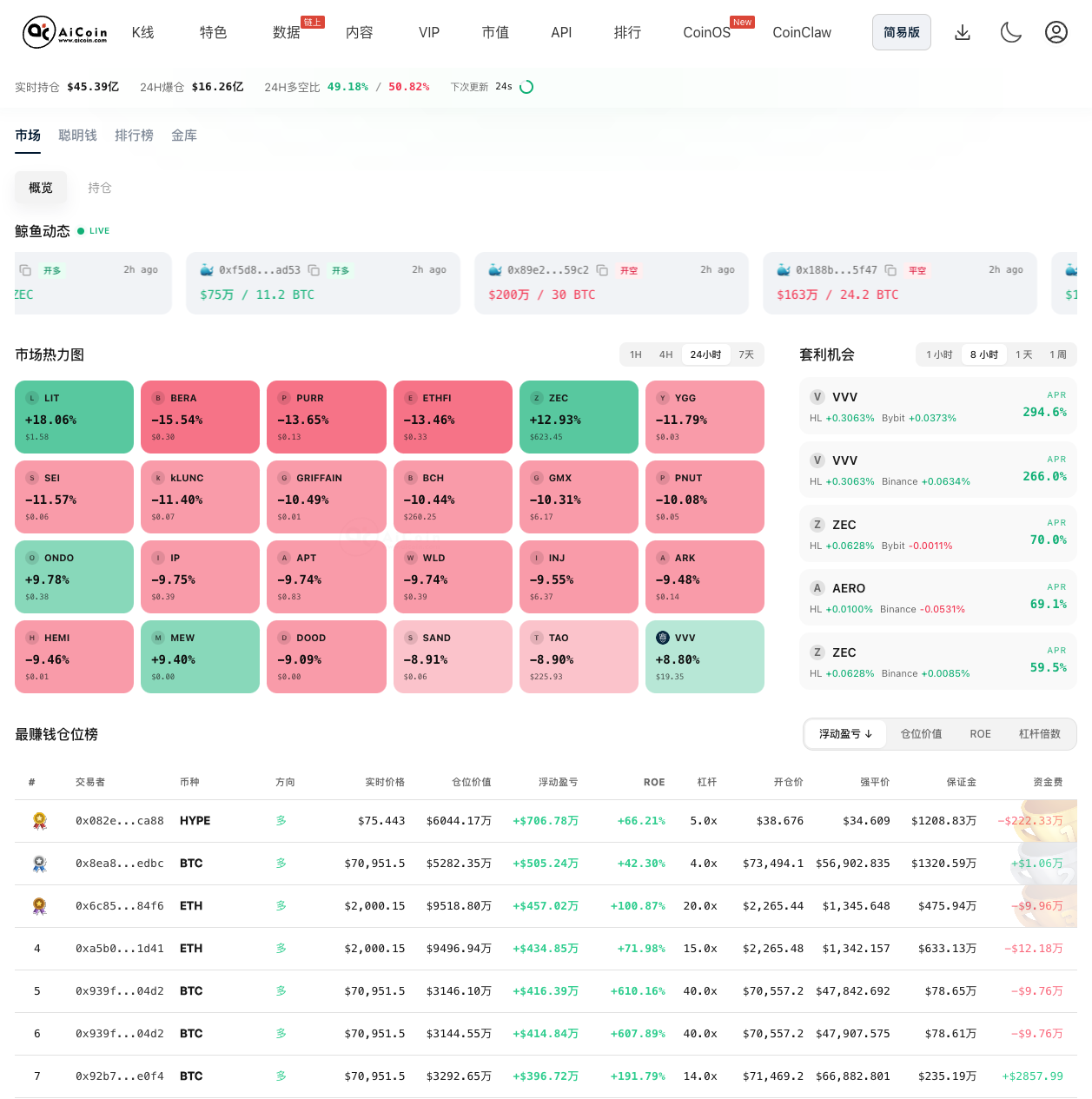Screen dimensions: 1092x1099
Task: Select 1 天 arbitrage interval
Action: 1024,354
